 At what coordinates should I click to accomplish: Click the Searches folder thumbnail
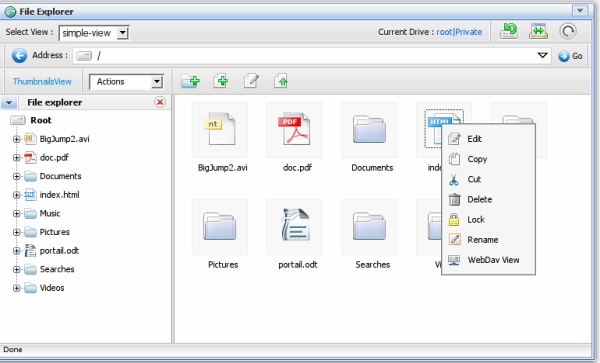tap(369, 227)
